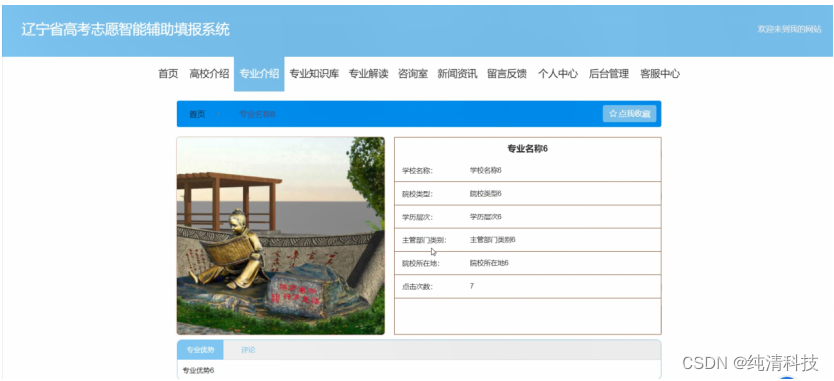This screenshot has width=834, height=381.
Task: Click the 点我收藏 favorite button
Action: (x=629, y=113)
